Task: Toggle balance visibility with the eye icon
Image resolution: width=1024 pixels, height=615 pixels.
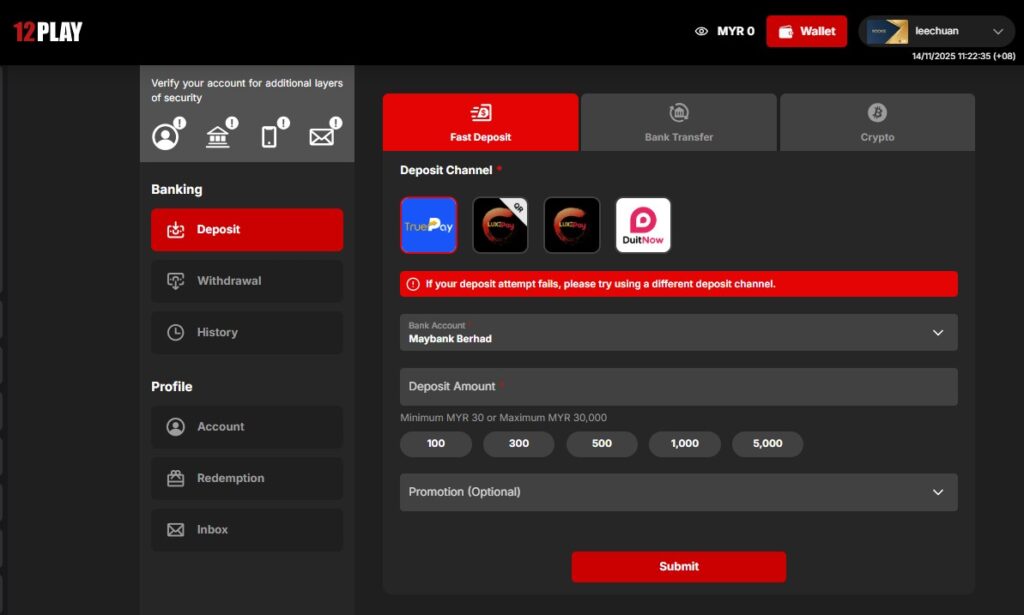Action: pyautogui.click(x=701, y=31)
